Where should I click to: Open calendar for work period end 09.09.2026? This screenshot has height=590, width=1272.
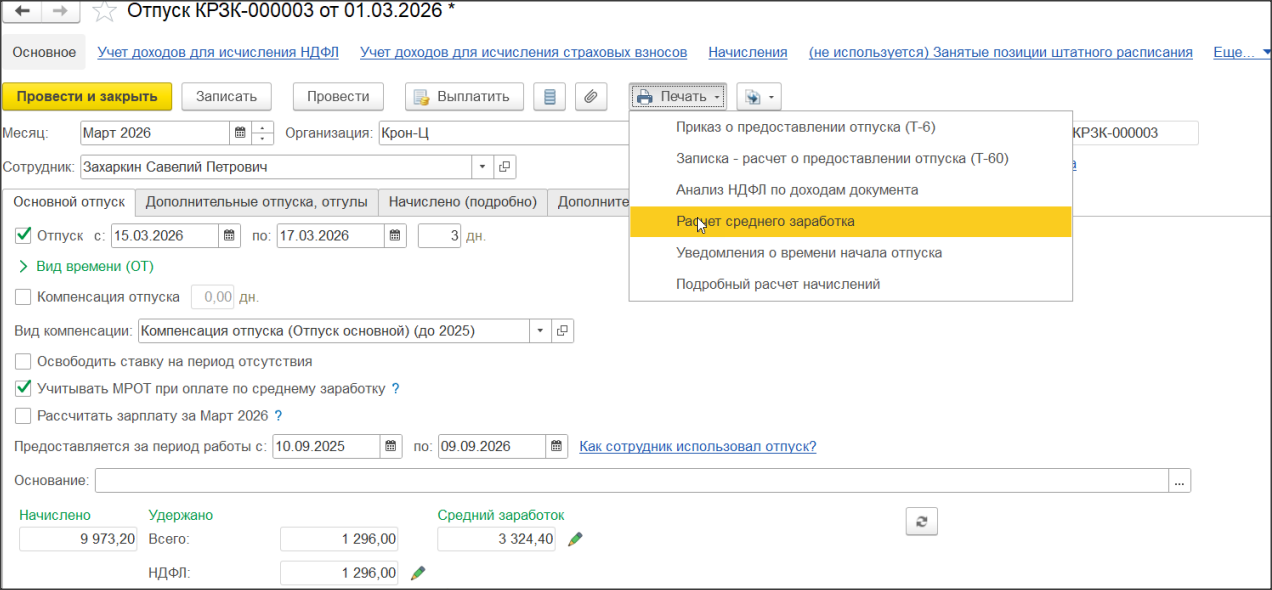(558, 446)
